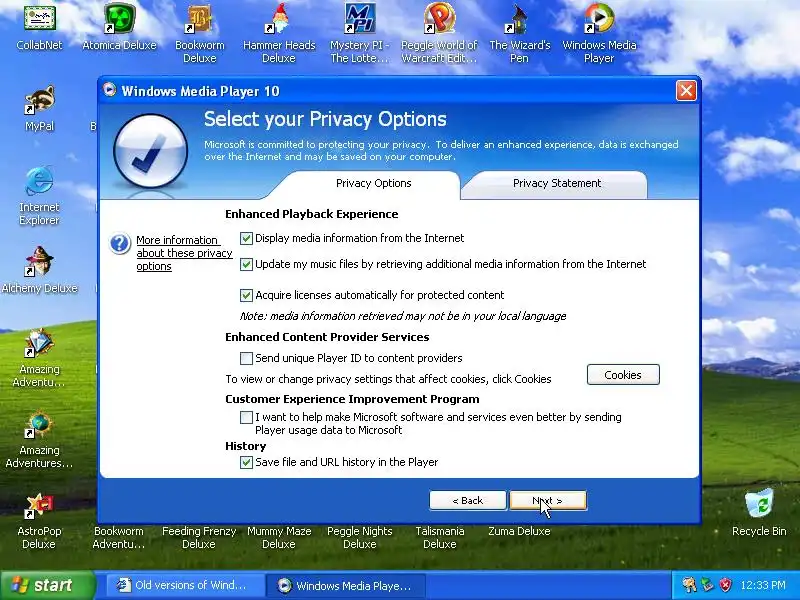The height and width of the screenshot is (600, 800).
Task: Switch to the Privacy Statement tab
Action: click(x=557, y=184)
